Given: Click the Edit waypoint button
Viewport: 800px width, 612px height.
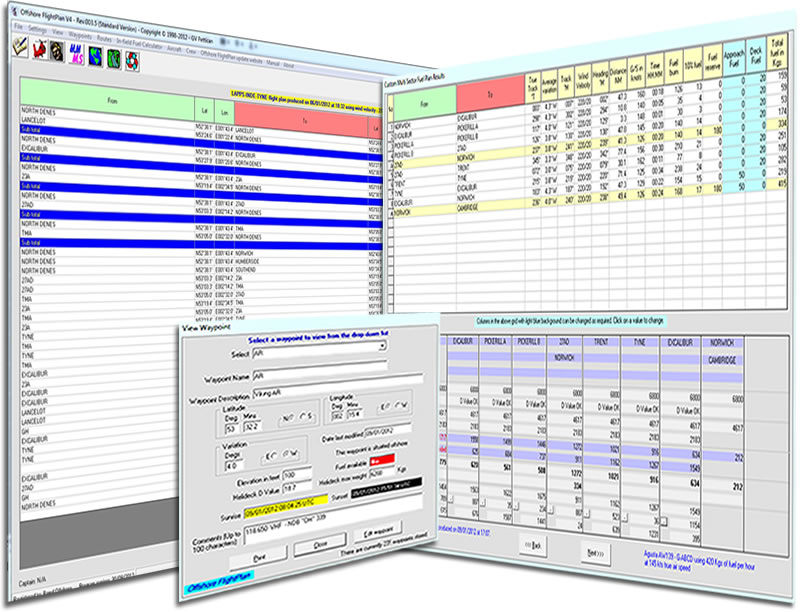Looking at the screenshot, I should point(378,532).
